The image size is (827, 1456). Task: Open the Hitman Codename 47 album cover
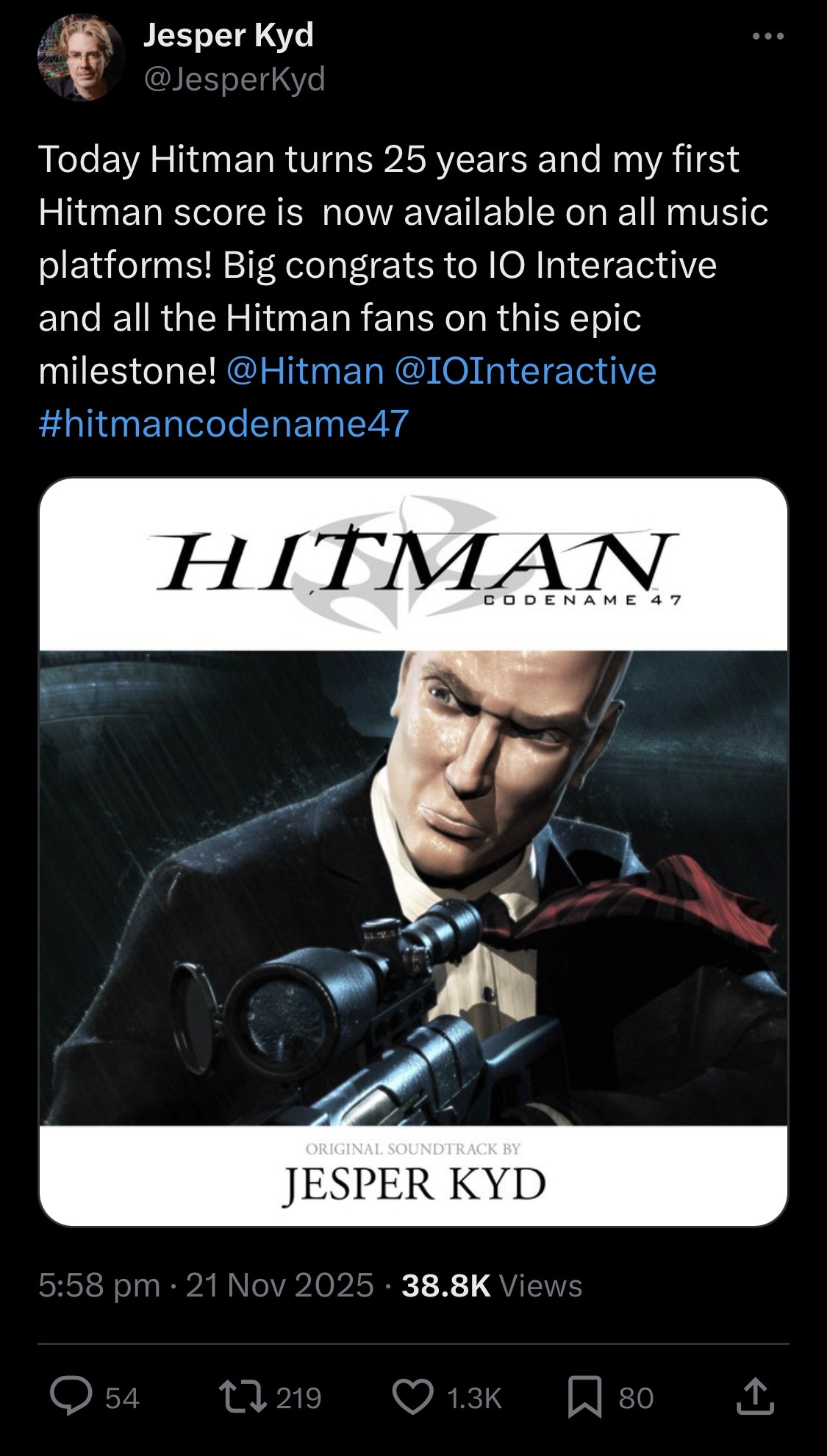(x=413, y=852)
